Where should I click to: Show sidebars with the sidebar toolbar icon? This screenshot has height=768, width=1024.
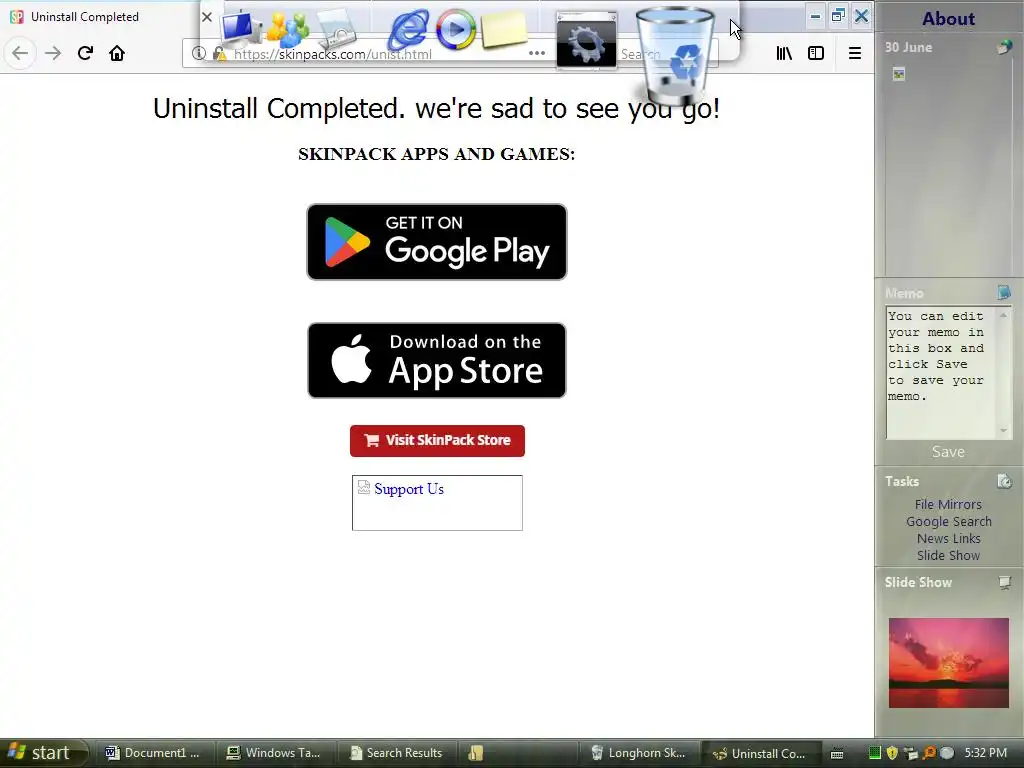[816, 53]
